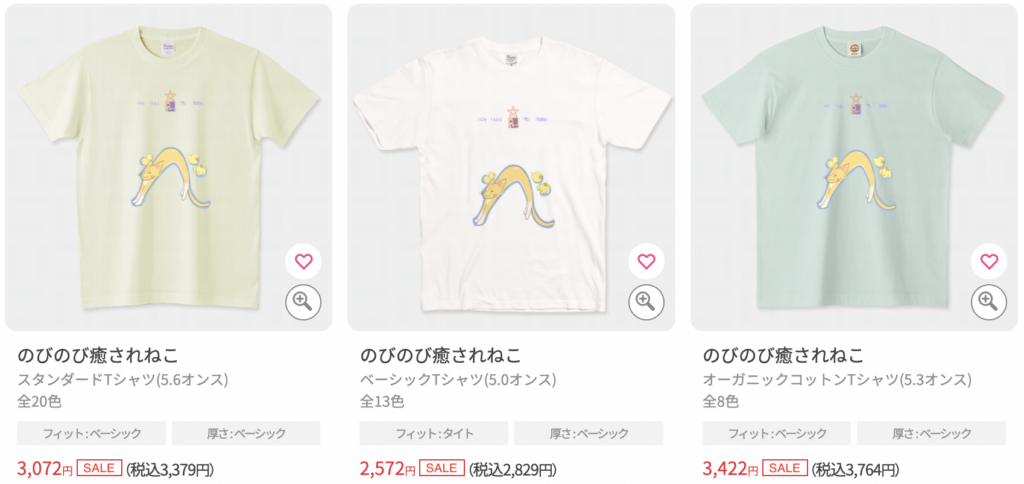Open のびのび癒されねこ title of ベーシックTシャツ
1024x484 pixels.
coord(440,355)
